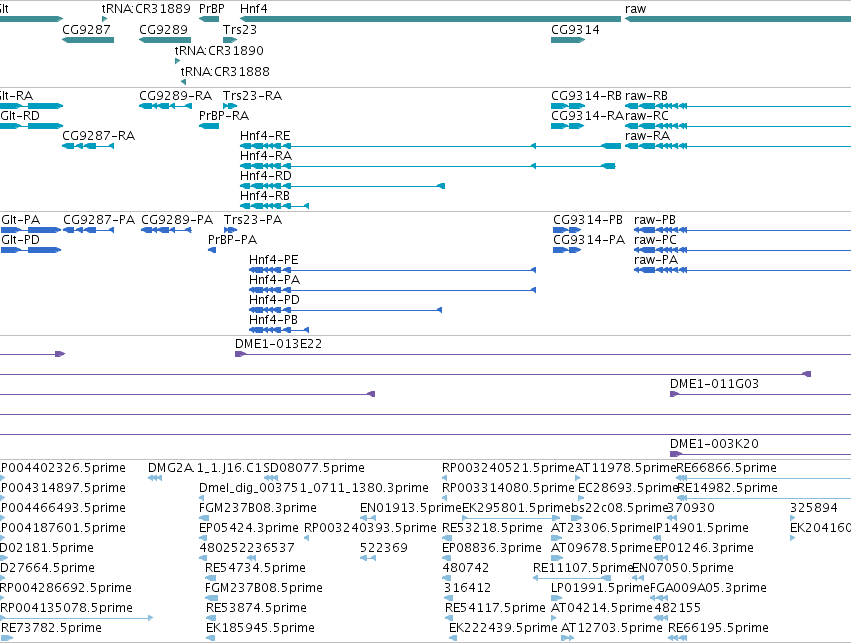Click the PrBP-RA transcript label
Viewport: 851px width, 643px height.
click(224, 116)
